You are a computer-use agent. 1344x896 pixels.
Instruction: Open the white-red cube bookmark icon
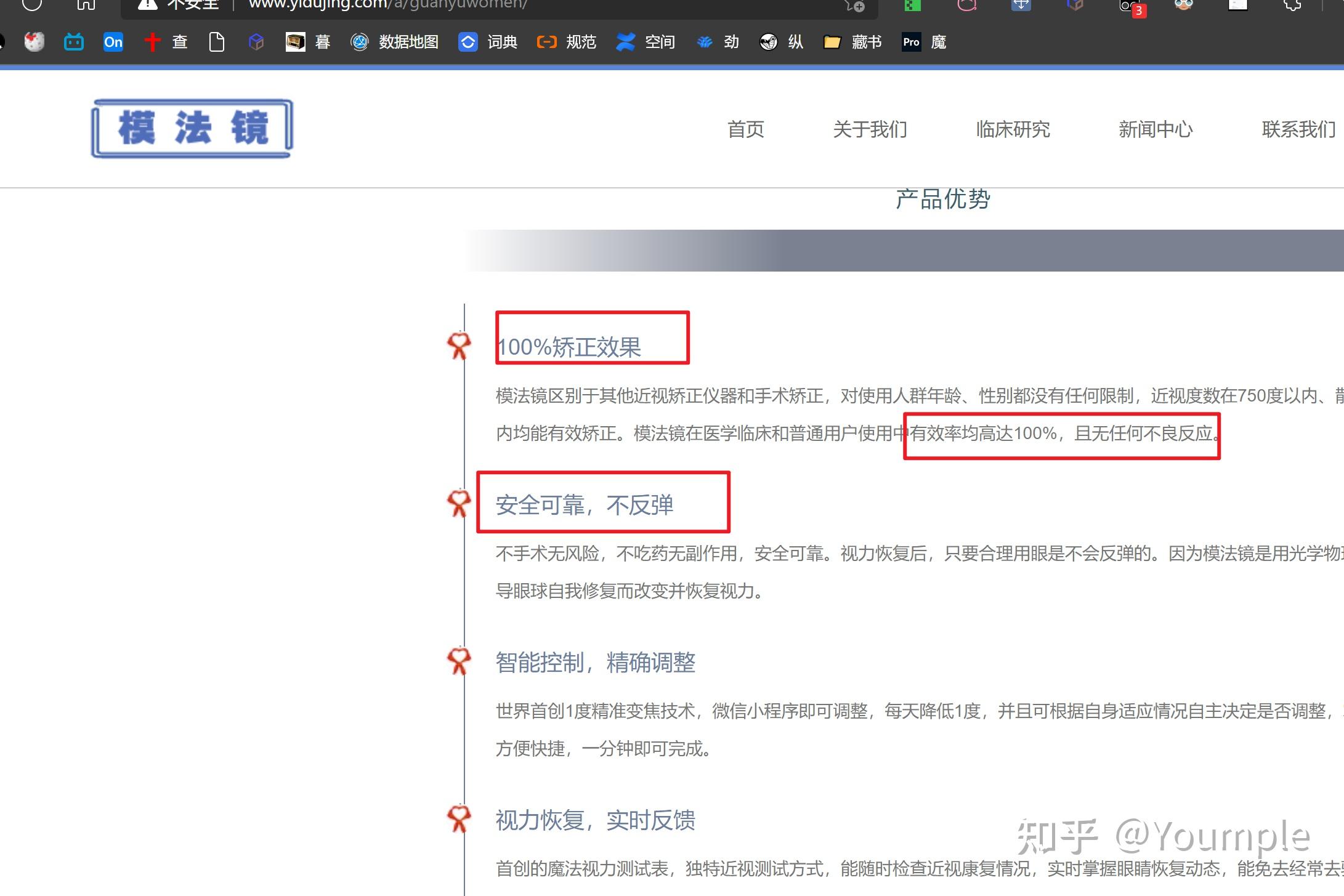tap(34, 42)
